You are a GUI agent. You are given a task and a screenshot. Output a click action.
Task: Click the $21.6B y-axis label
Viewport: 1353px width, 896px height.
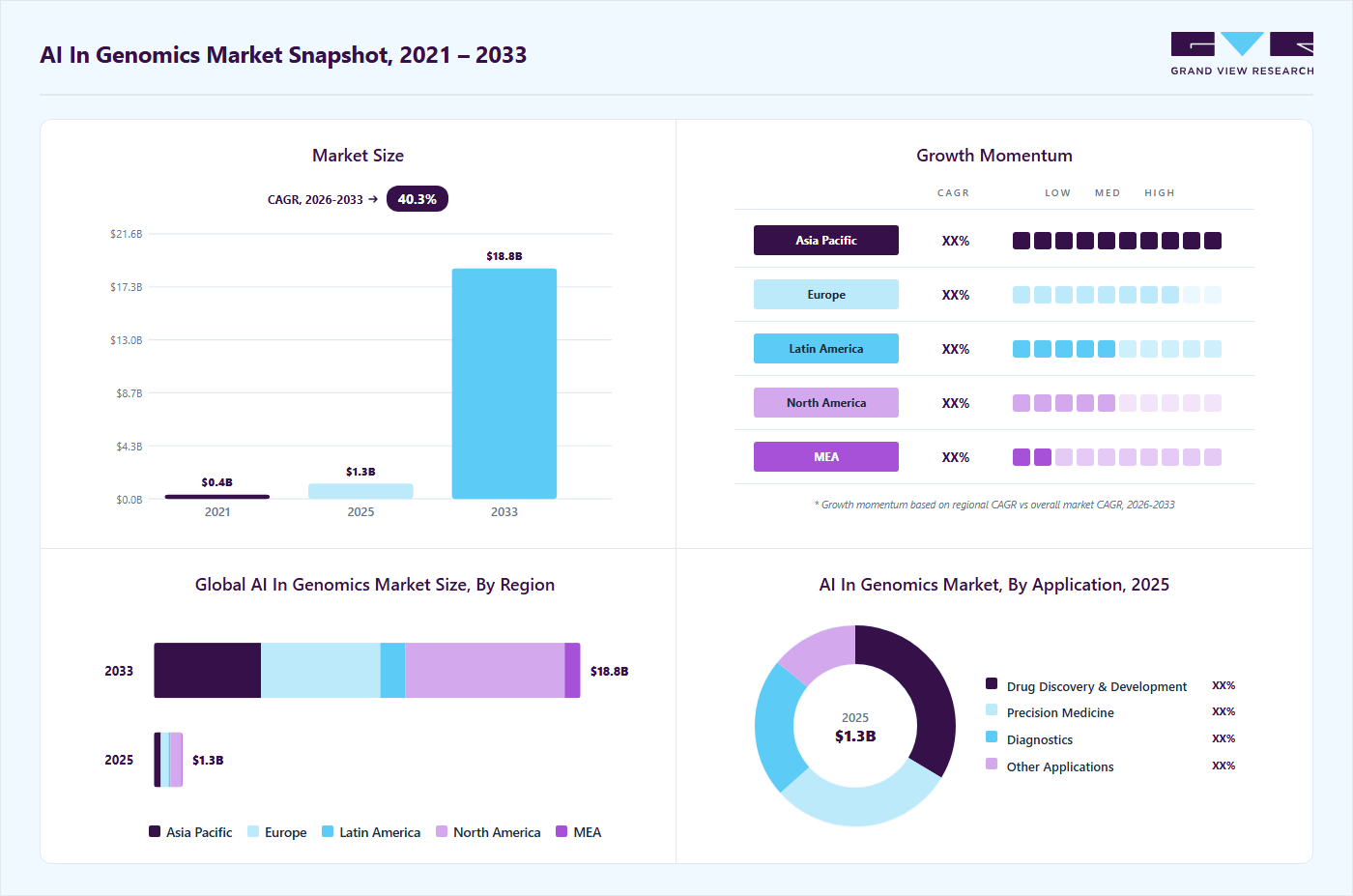127,234
